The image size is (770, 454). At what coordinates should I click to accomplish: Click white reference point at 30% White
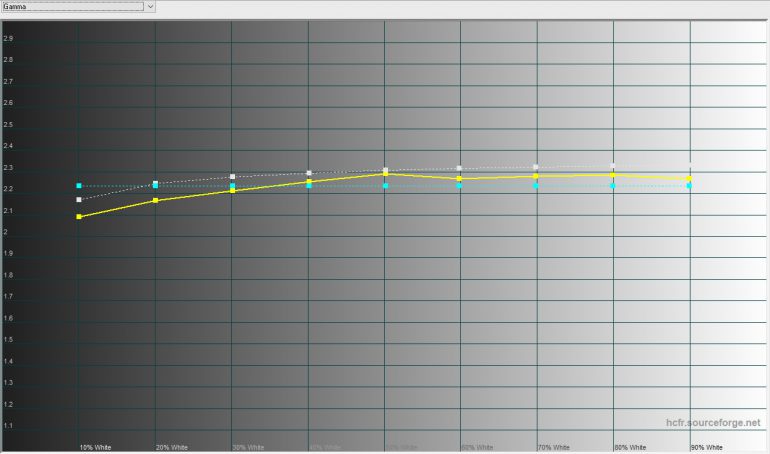(x=232, y=177)
